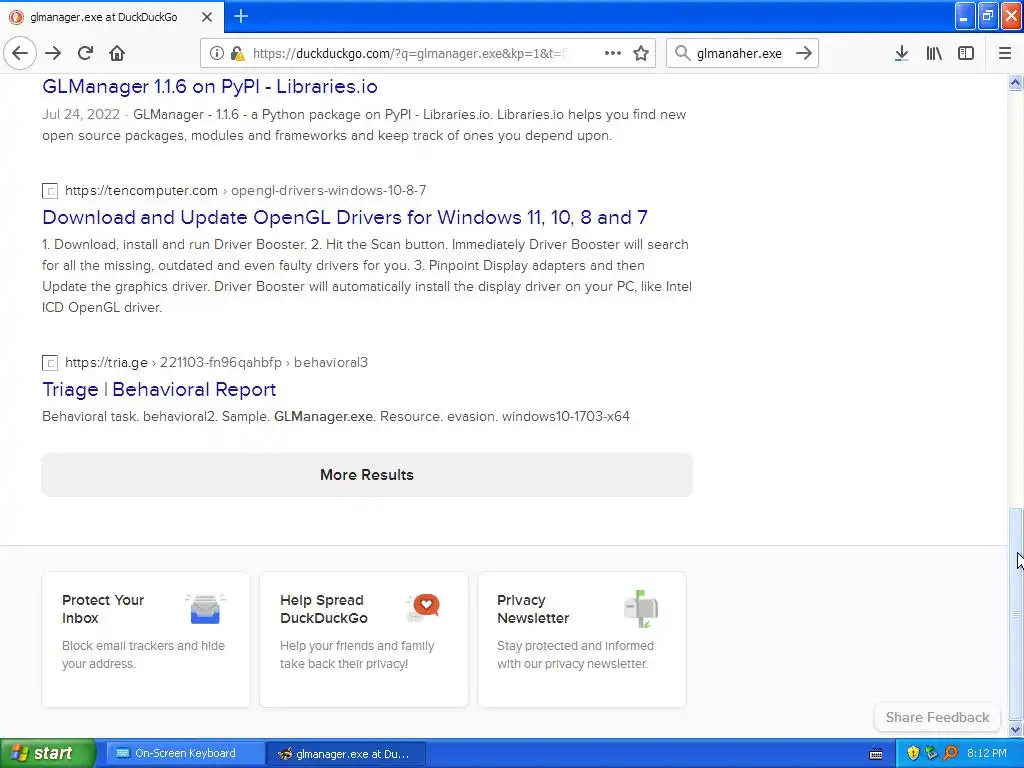
Task: Open the Library menu
Action: tap(934, 53)
